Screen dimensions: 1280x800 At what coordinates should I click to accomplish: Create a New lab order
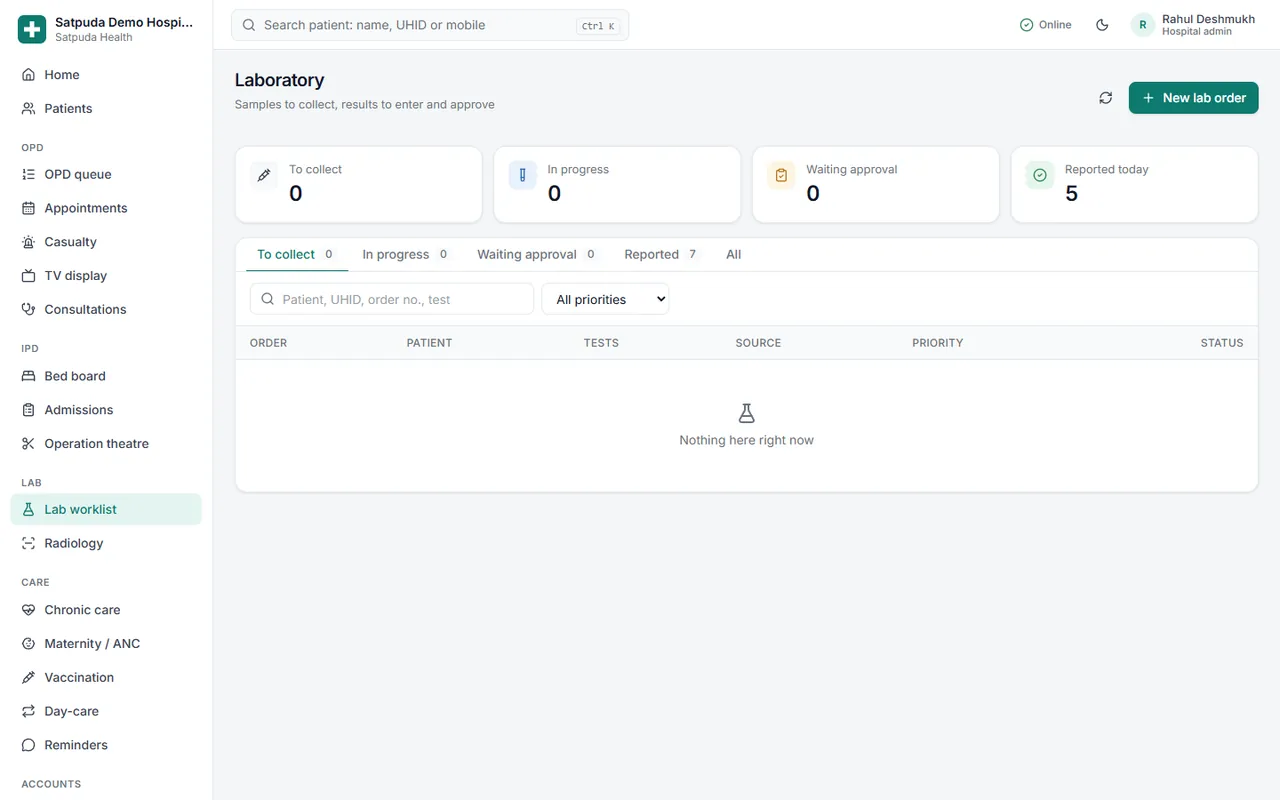(1193, 98)
